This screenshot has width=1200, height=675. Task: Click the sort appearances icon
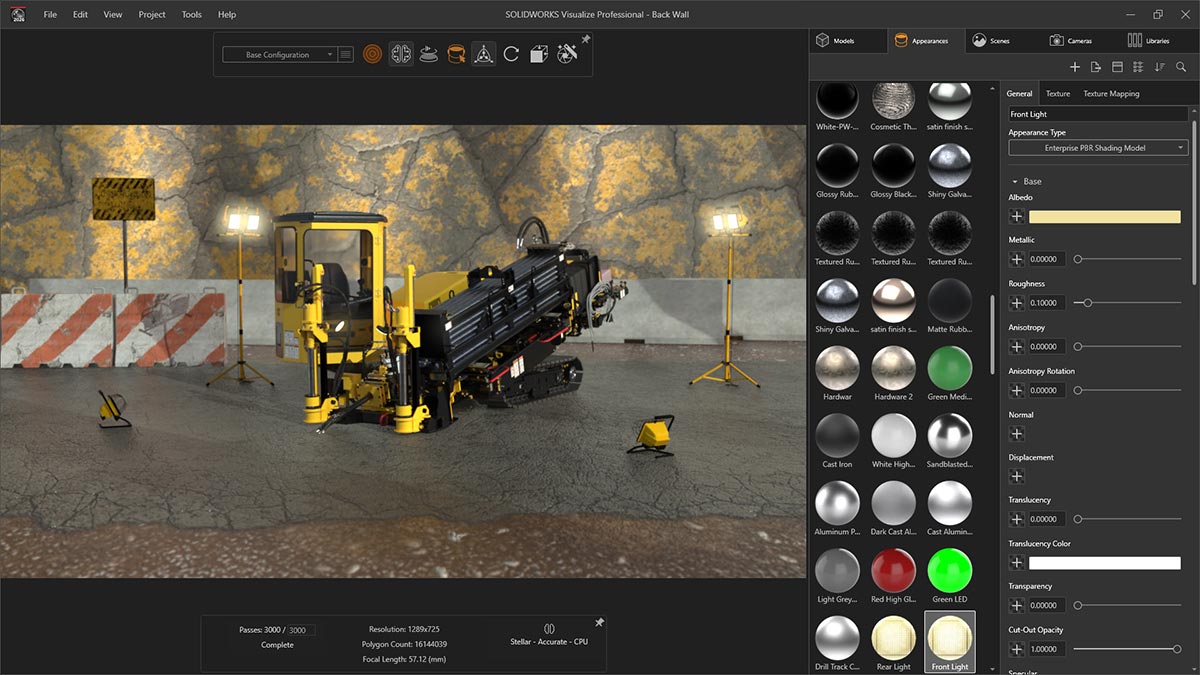1160,67
